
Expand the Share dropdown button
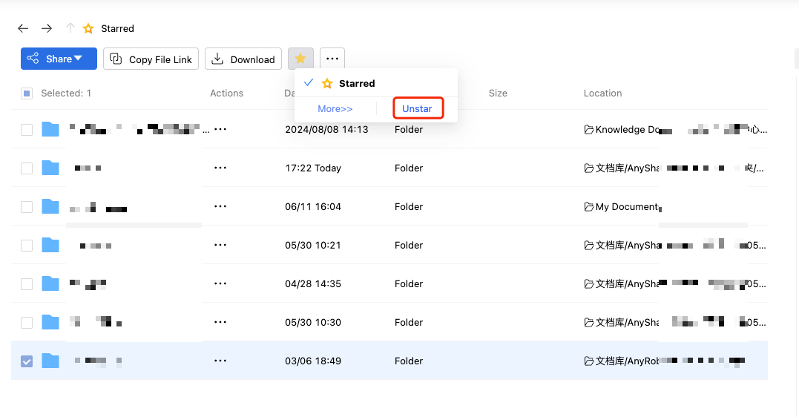point(58,59)
